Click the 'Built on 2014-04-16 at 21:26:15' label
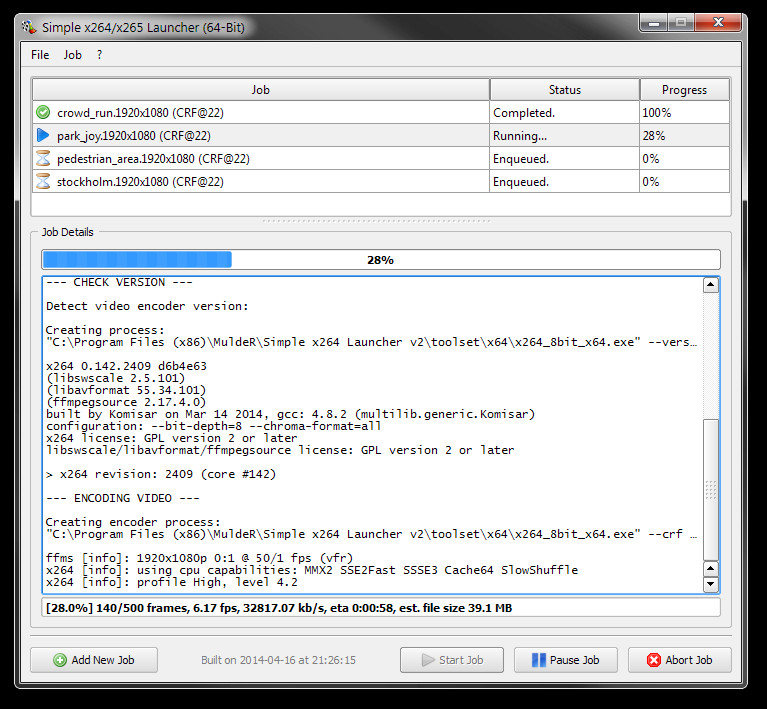This screenshot has height=709, width=767. pos(278,660)
